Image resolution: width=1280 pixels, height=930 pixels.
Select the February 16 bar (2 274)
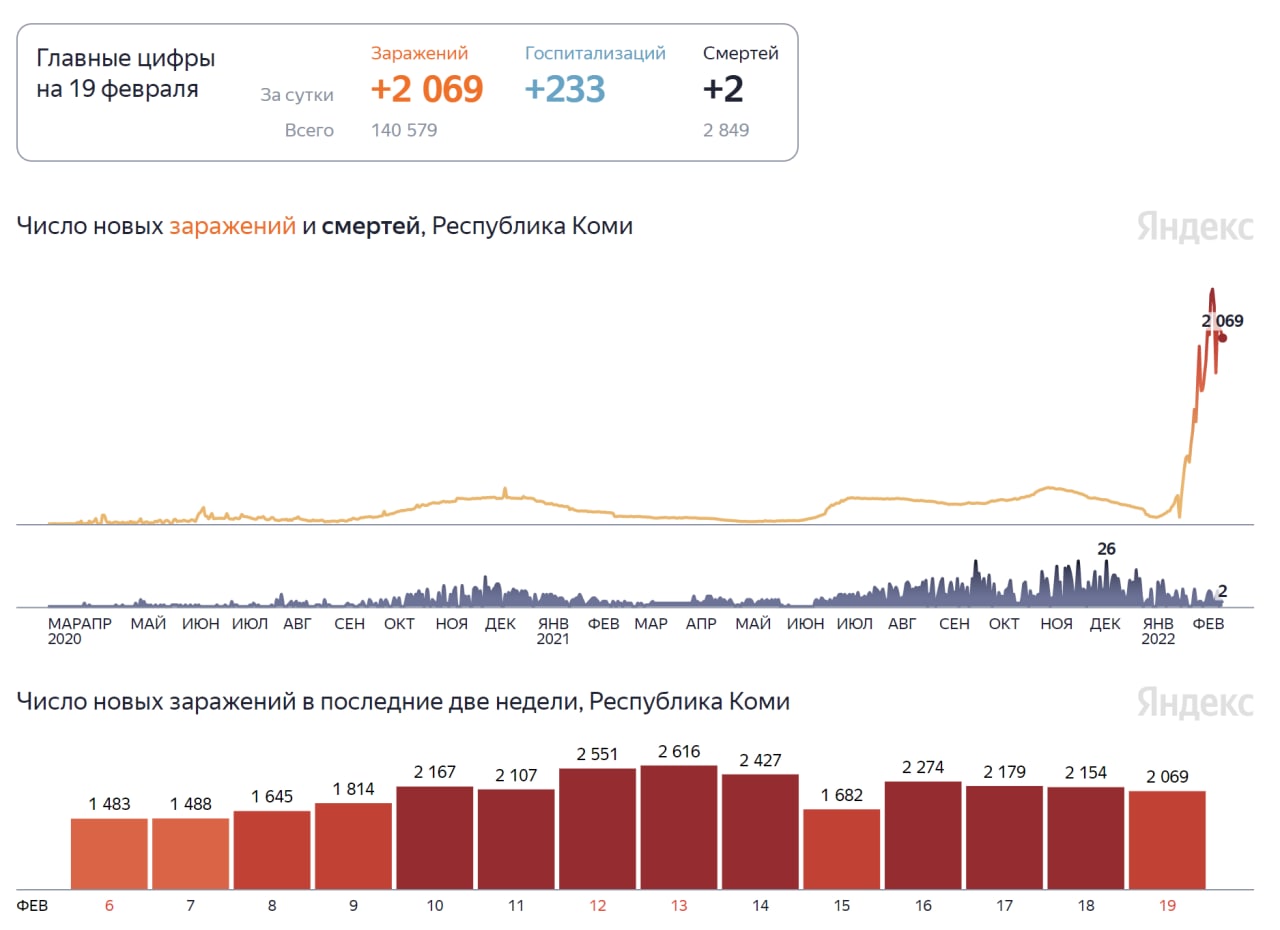923,835
